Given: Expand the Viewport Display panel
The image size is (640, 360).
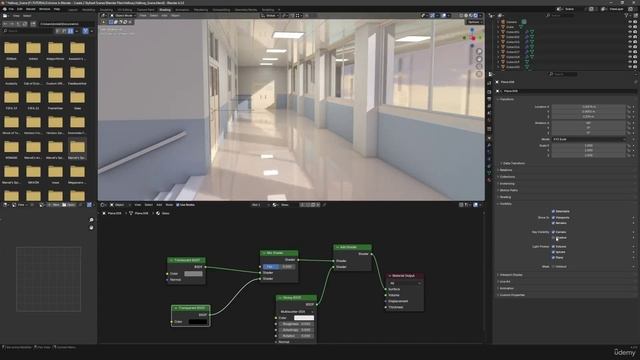Looking at the screenshot, I should [x=510, y=275].
